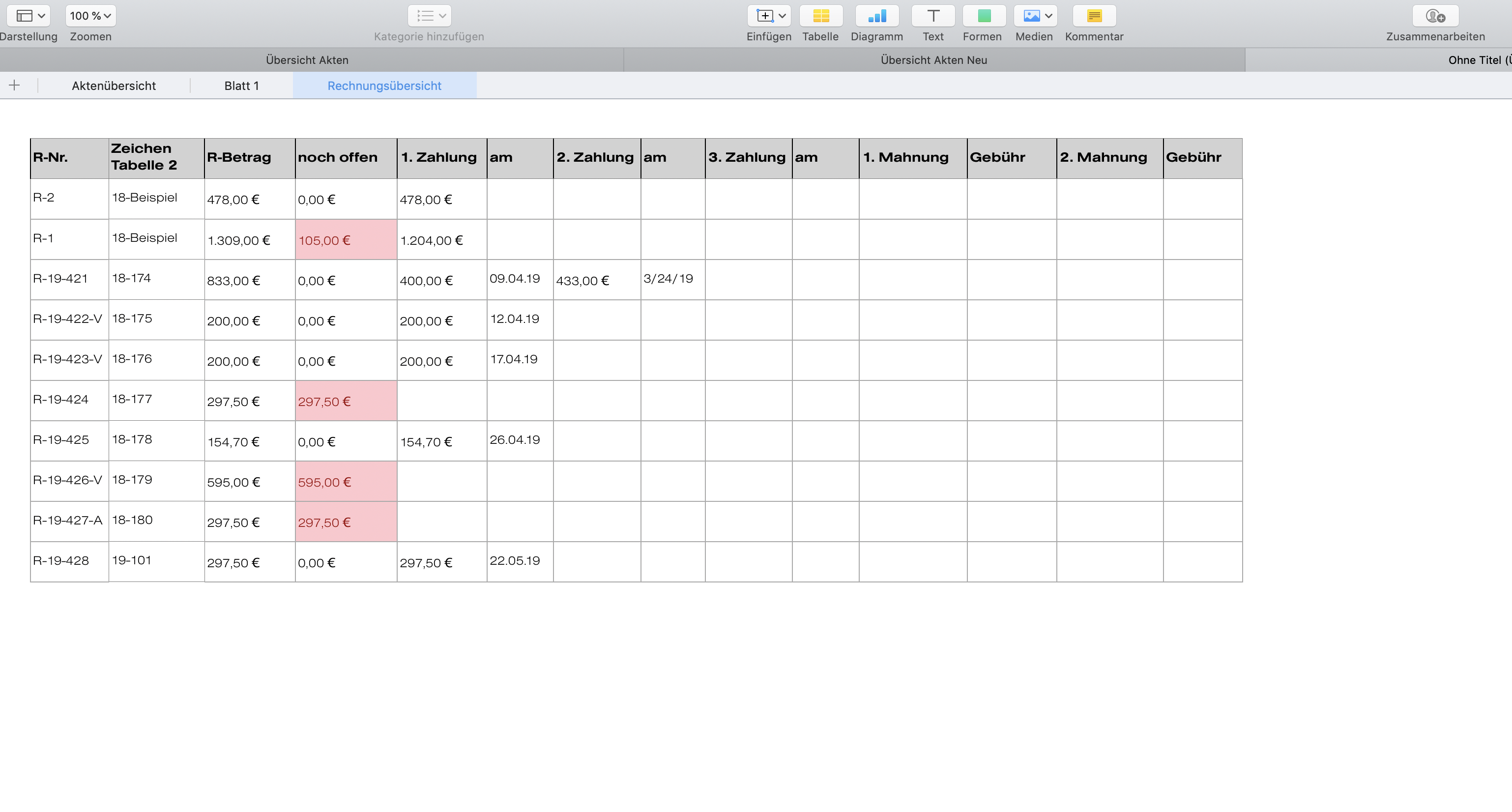Select the cell with date 3/24/19
1512x812 pixels.
pyautogui.click(x=672, y=279)
